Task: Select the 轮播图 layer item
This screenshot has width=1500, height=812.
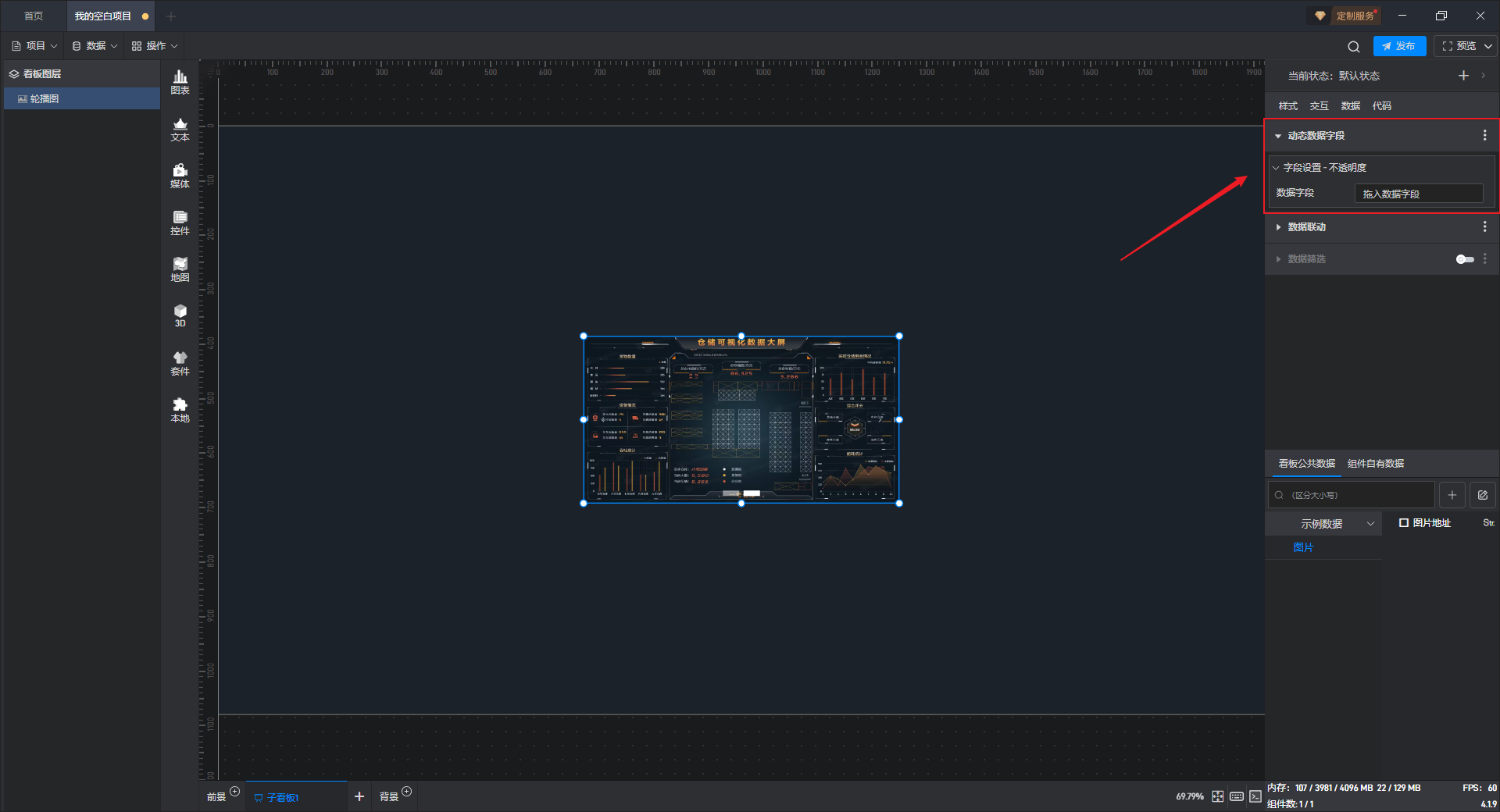Action: pyautogui.click(x=82, y=99)
